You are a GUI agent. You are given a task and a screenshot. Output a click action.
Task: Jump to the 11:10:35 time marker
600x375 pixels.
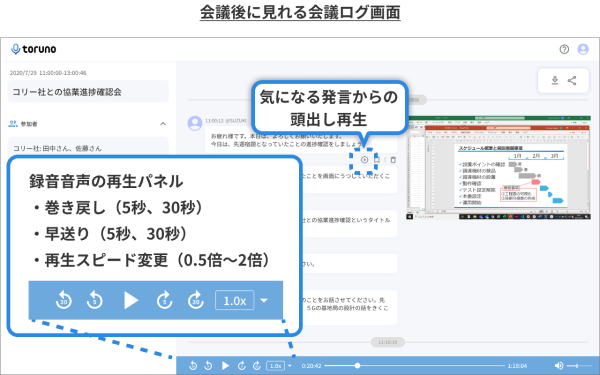388,342
